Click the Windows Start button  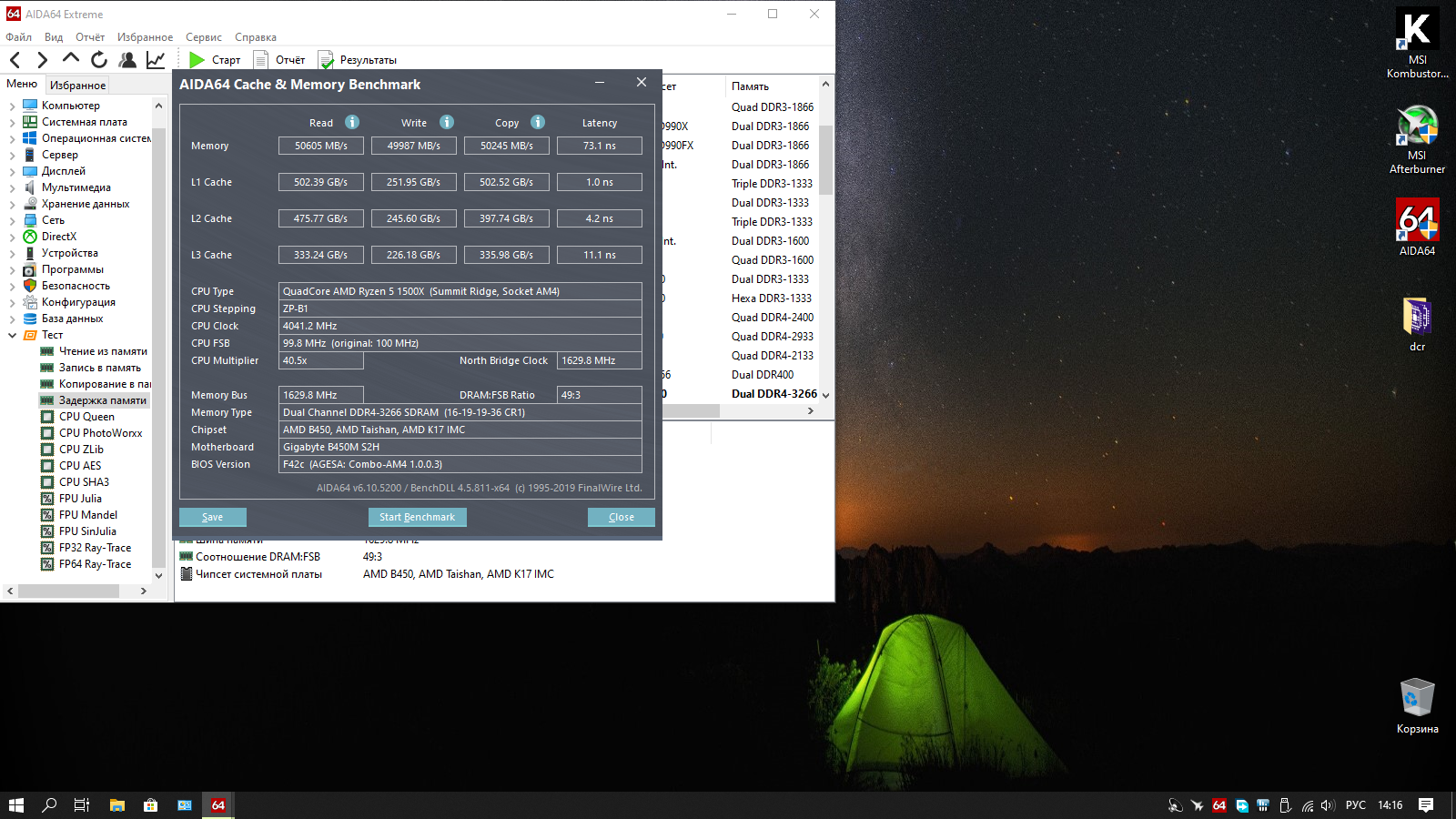[16, 805]
